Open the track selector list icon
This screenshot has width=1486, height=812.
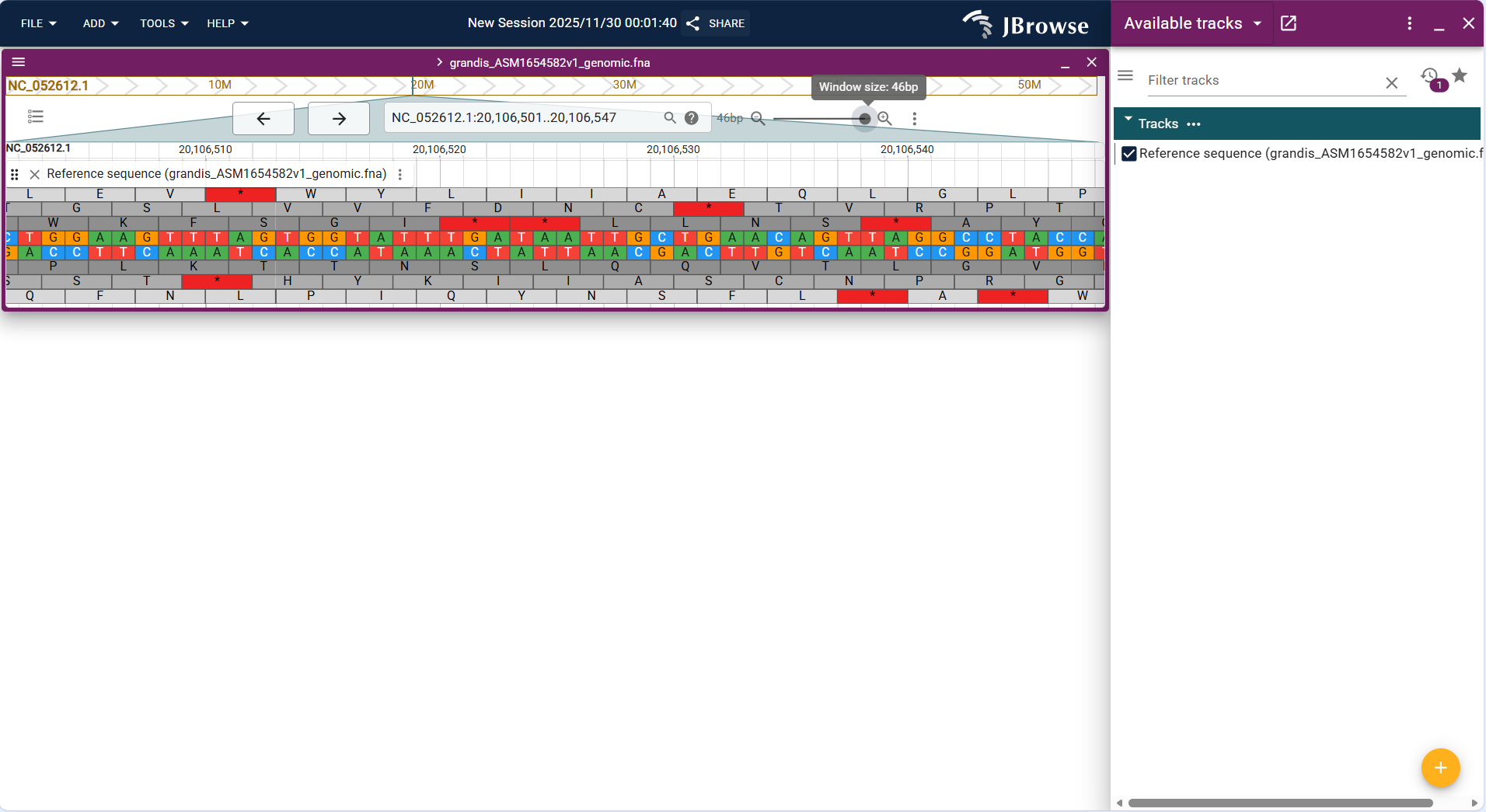click(x=36, y=117)
